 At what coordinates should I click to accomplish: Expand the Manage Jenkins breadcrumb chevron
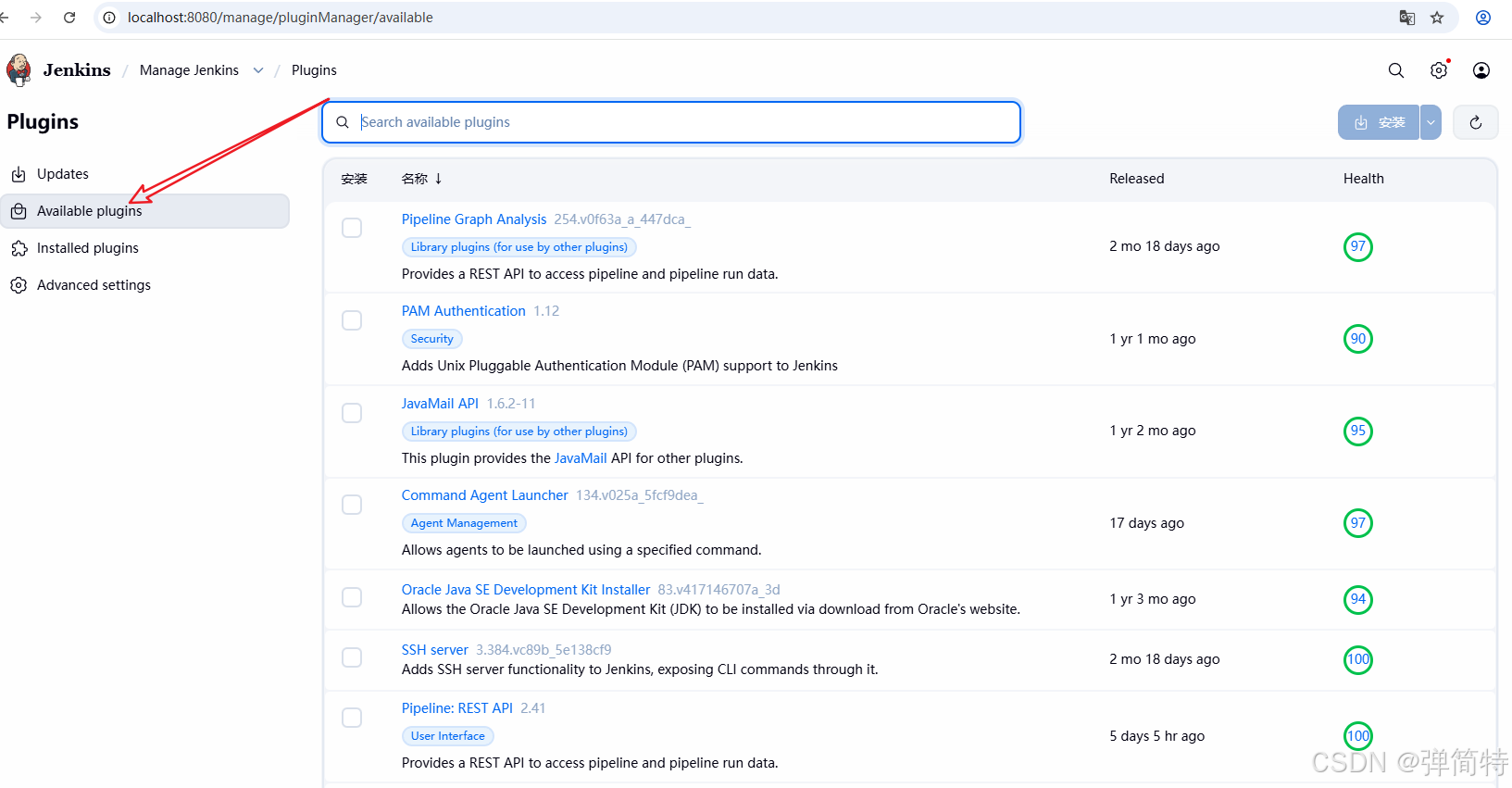coord(258,70)
